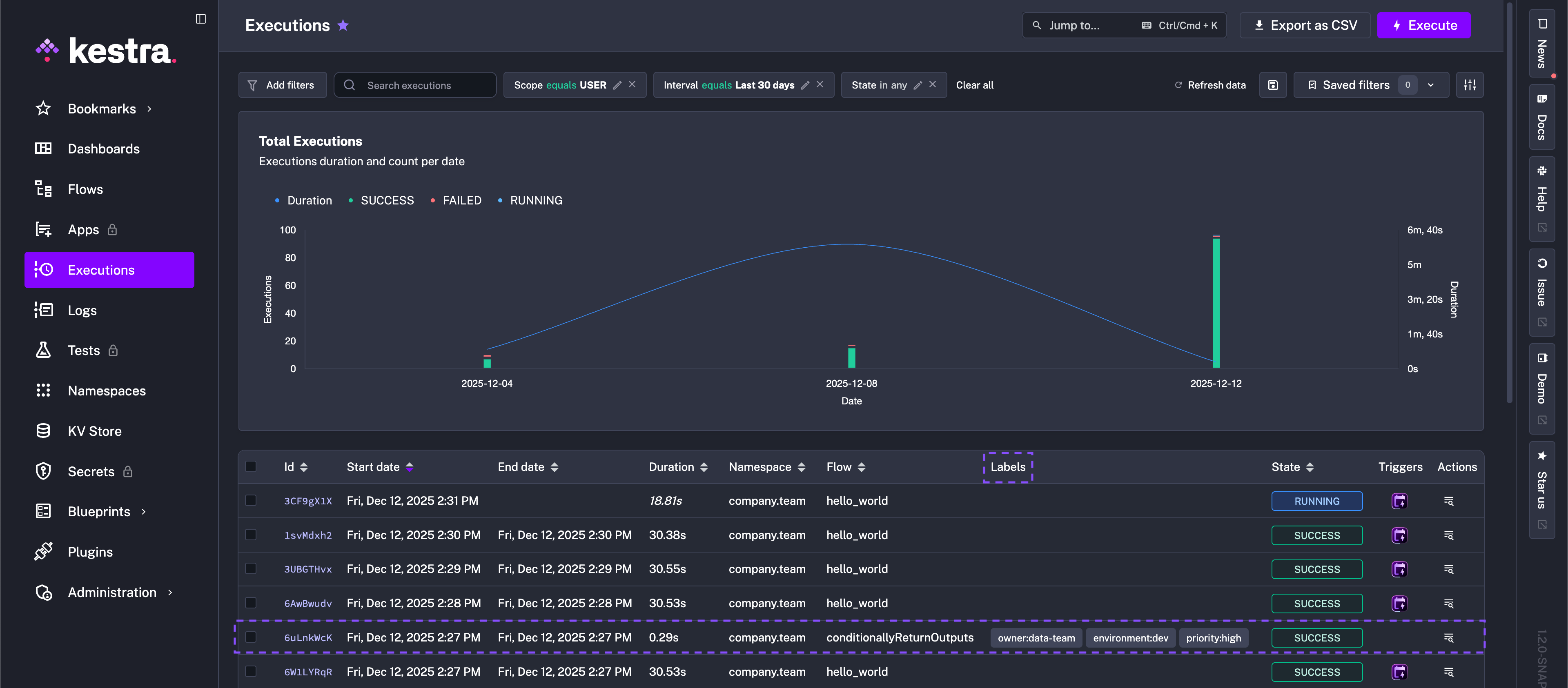Open the table column settings sliders icon
This screenshot has width=1568, height=688.
tap(1470, 85)
